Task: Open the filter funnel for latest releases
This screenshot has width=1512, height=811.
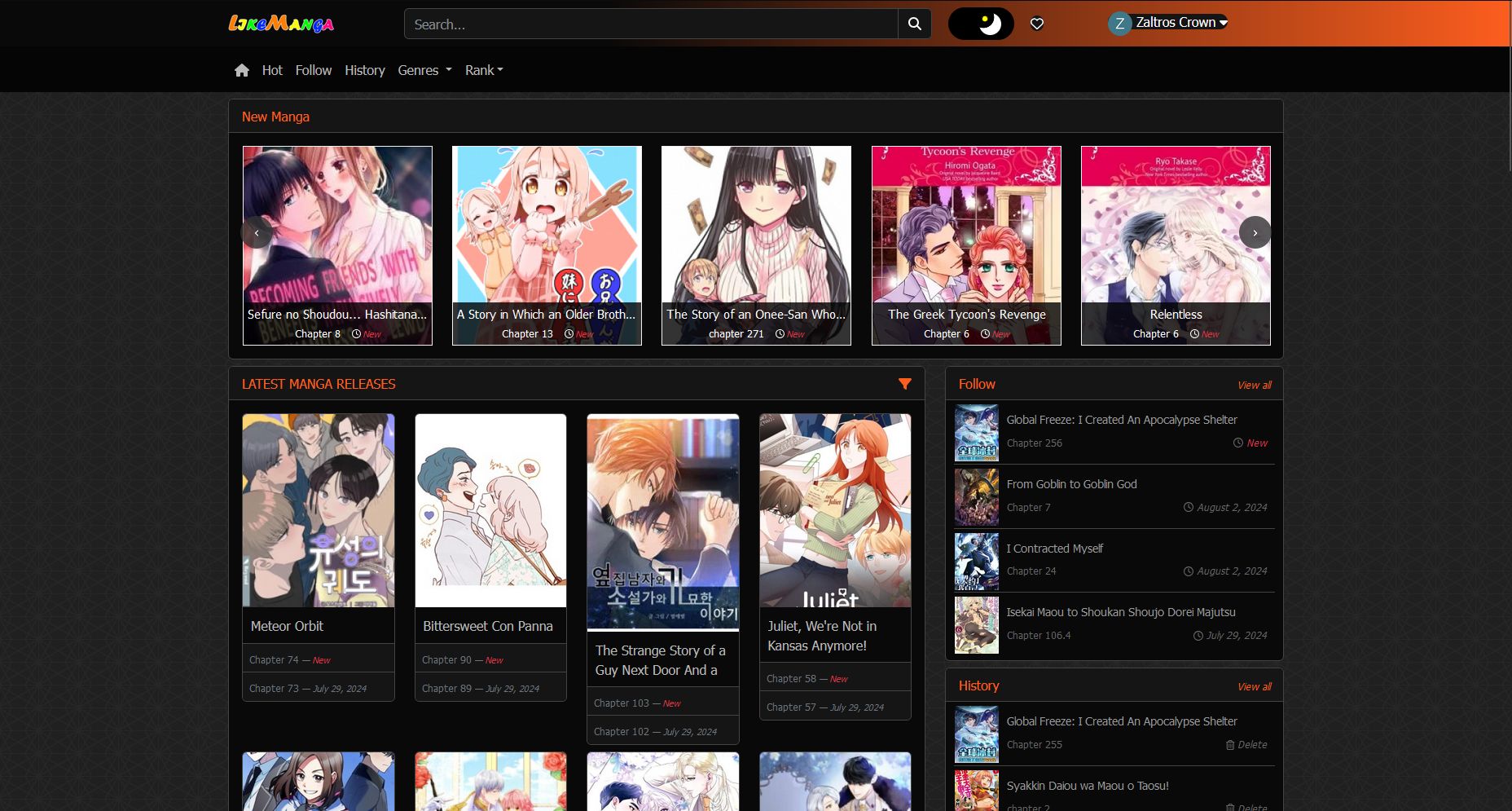Action: (904, 384)
